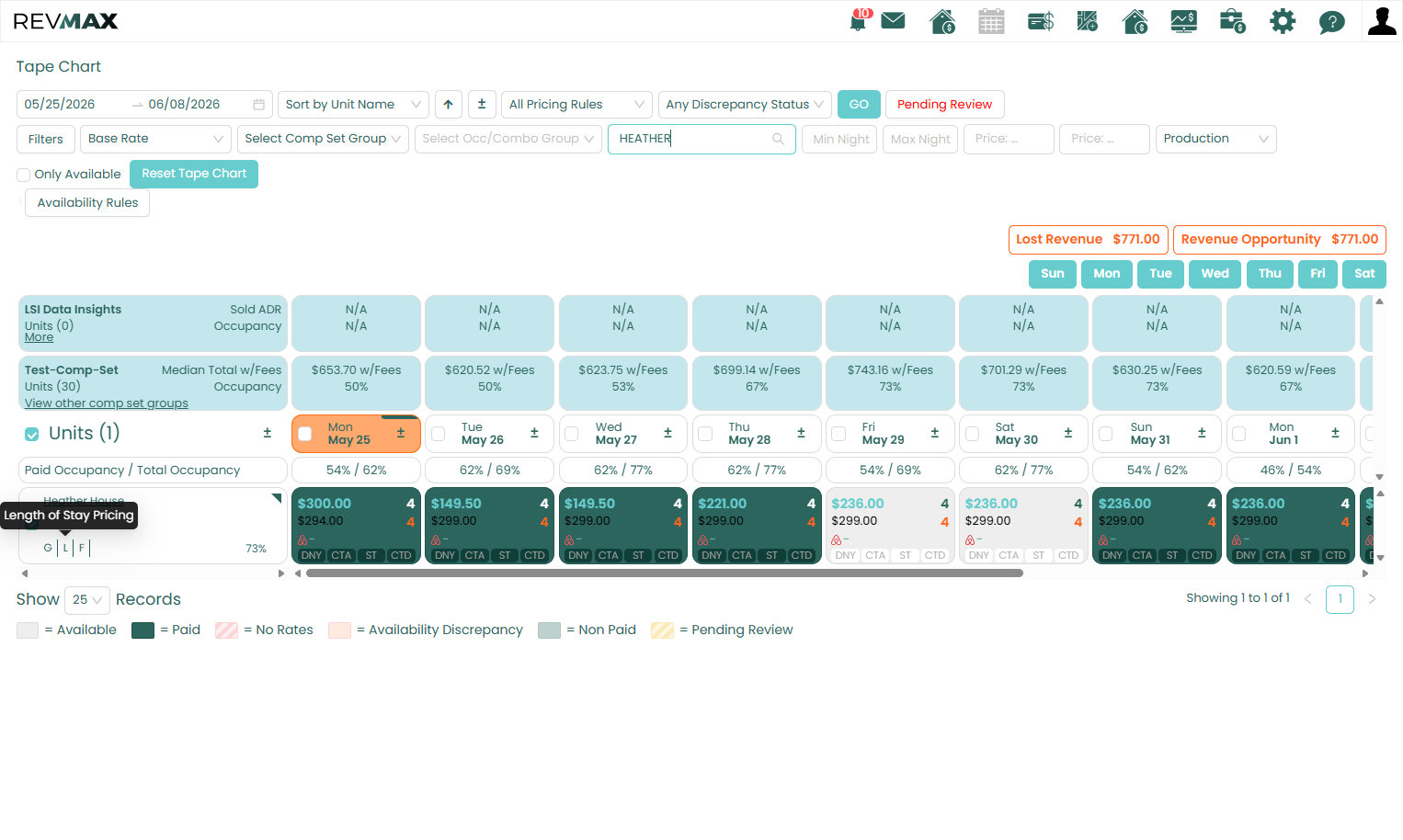Open the Sort by Unit Name dropdown
Viewport: 1403px width, 840px height.
(x=353, y=105)
